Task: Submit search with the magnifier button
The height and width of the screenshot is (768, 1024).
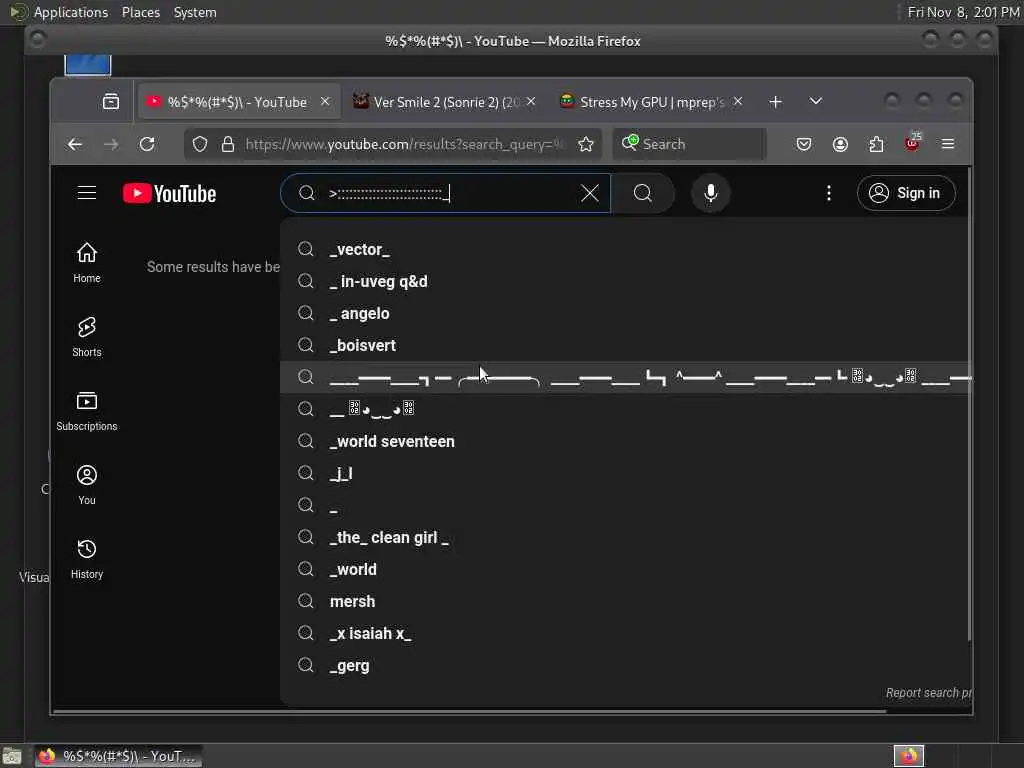Action: (643, 193)
